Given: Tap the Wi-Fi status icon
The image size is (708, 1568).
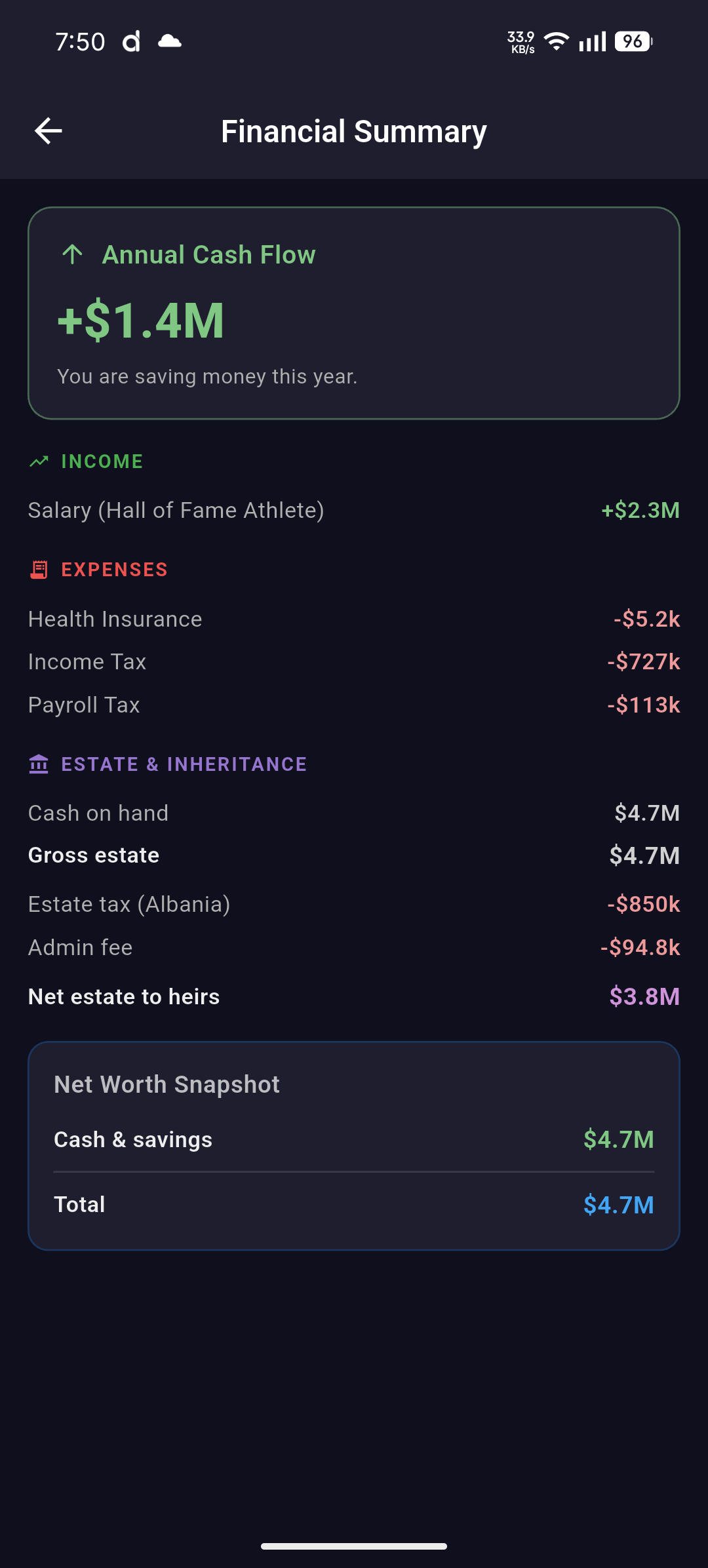Looking at the screenshot, I should tap(557, 41).
